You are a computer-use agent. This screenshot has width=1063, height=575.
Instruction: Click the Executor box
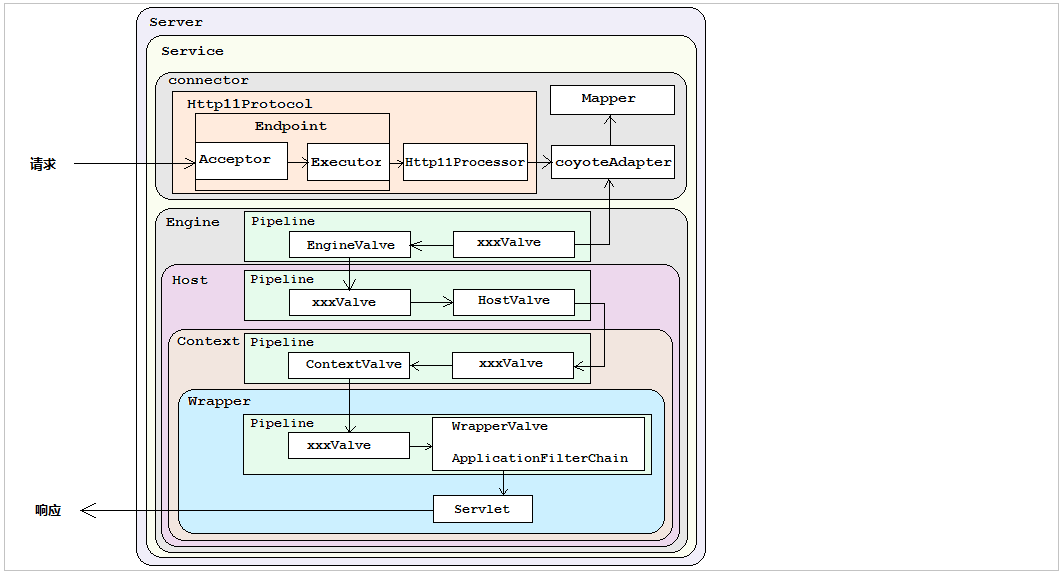coord(346,162)
